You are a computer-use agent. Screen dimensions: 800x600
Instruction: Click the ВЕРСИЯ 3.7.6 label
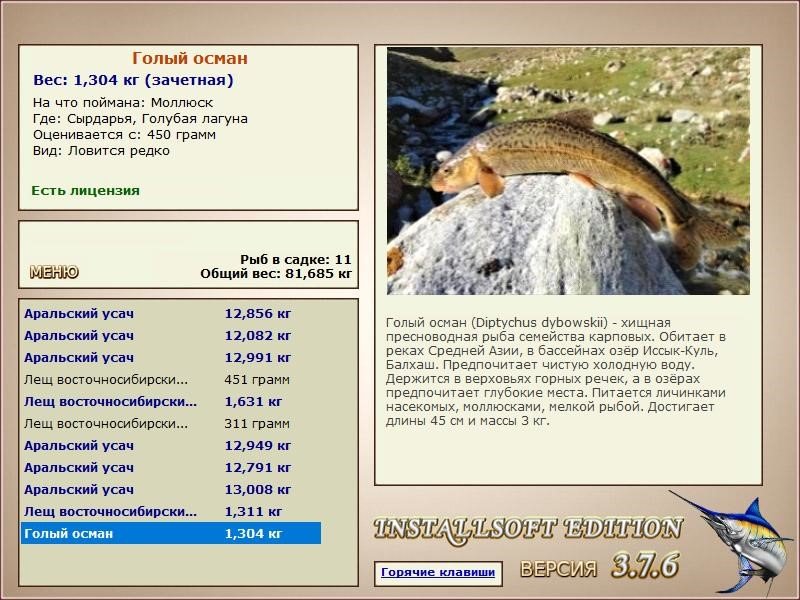(x=599, y=566)
